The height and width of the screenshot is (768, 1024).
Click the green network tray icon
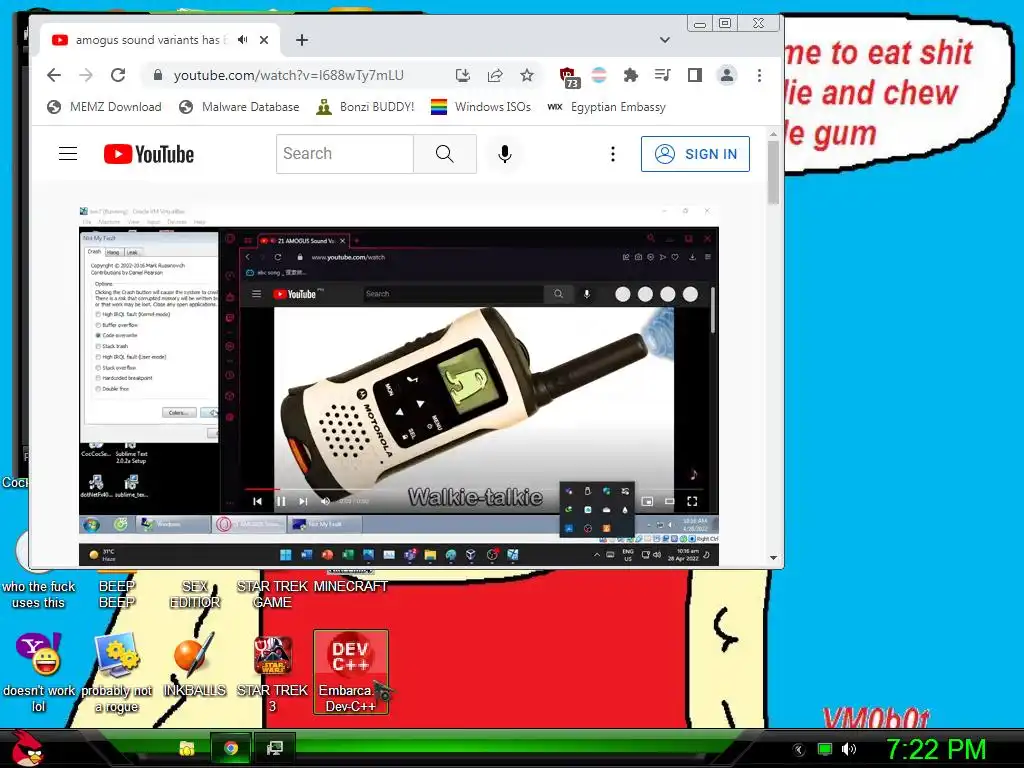coord(825,749)
